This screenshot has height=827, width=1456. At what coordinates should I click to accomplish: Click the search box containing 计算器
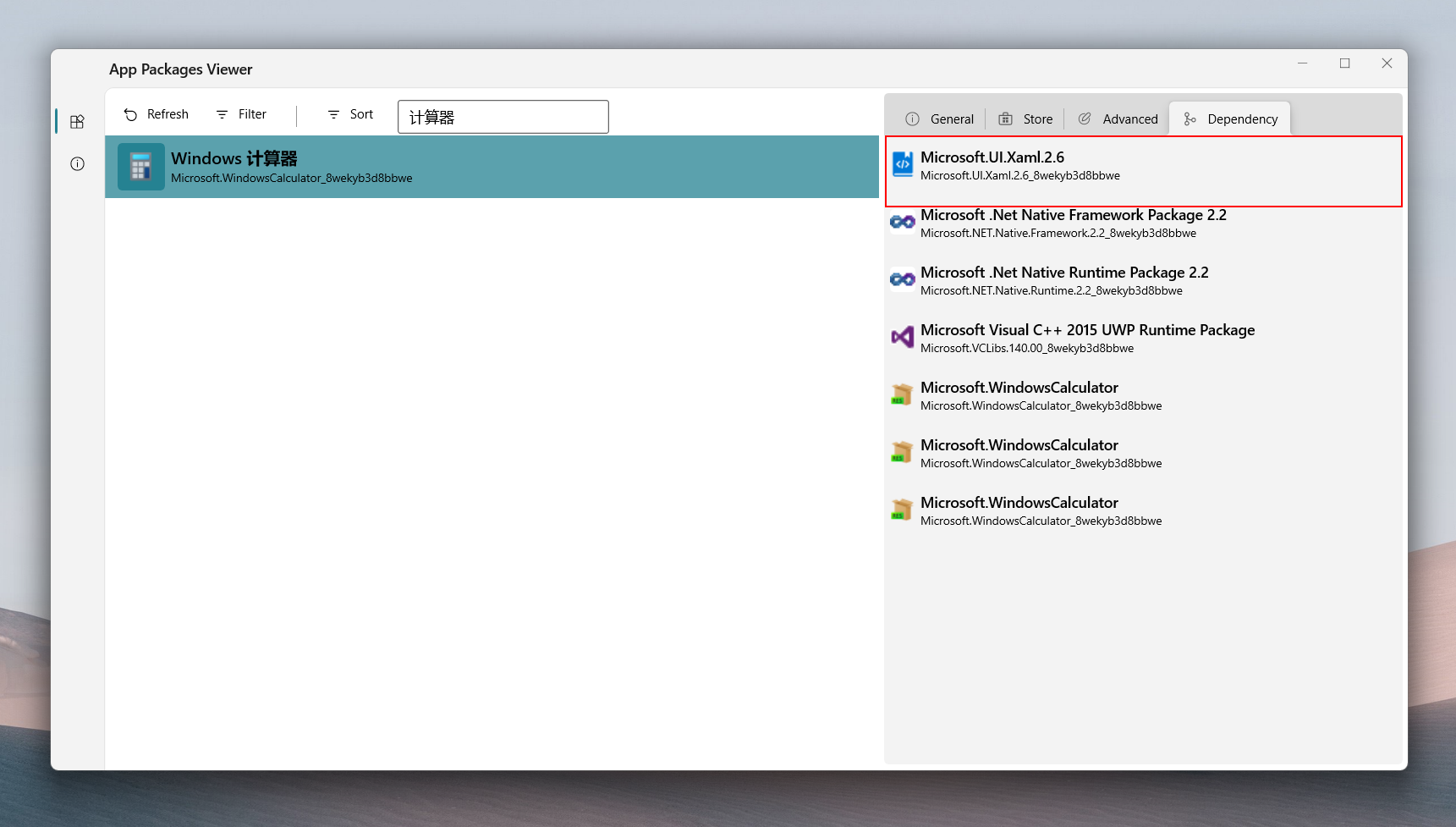tap(503, 117)
